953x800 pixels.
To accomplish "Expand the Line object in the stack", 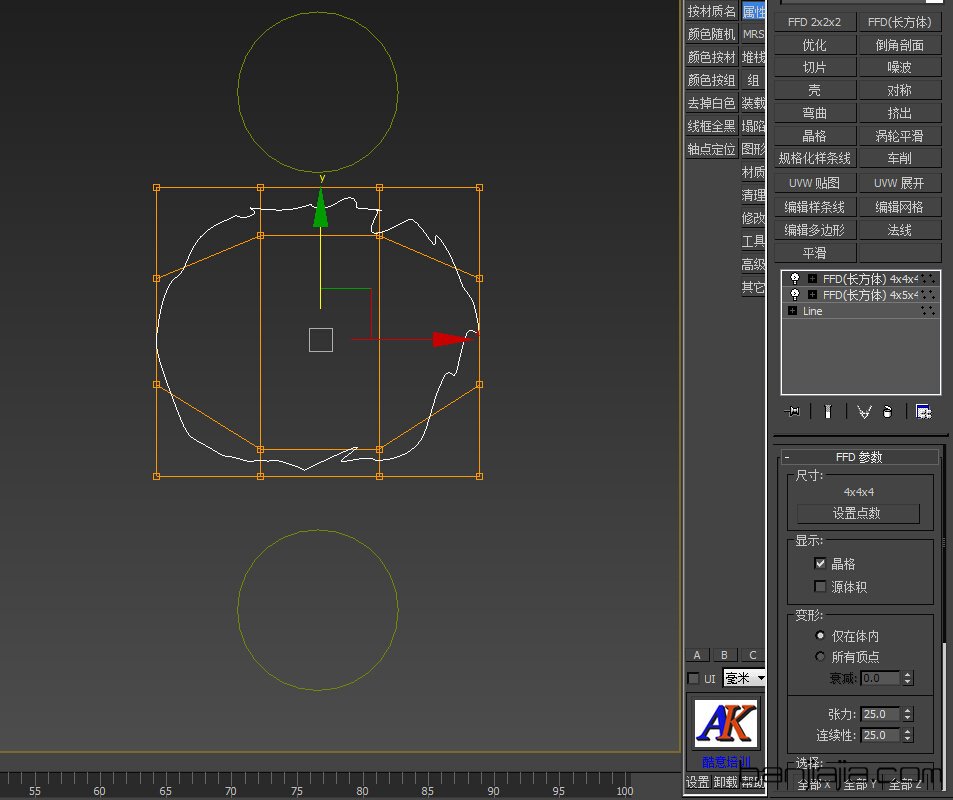I will [x=793, y=311].
